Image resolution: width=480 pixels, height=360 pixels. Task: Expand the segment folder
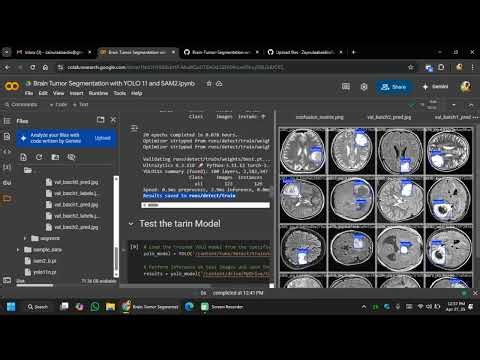pos(25,238)
